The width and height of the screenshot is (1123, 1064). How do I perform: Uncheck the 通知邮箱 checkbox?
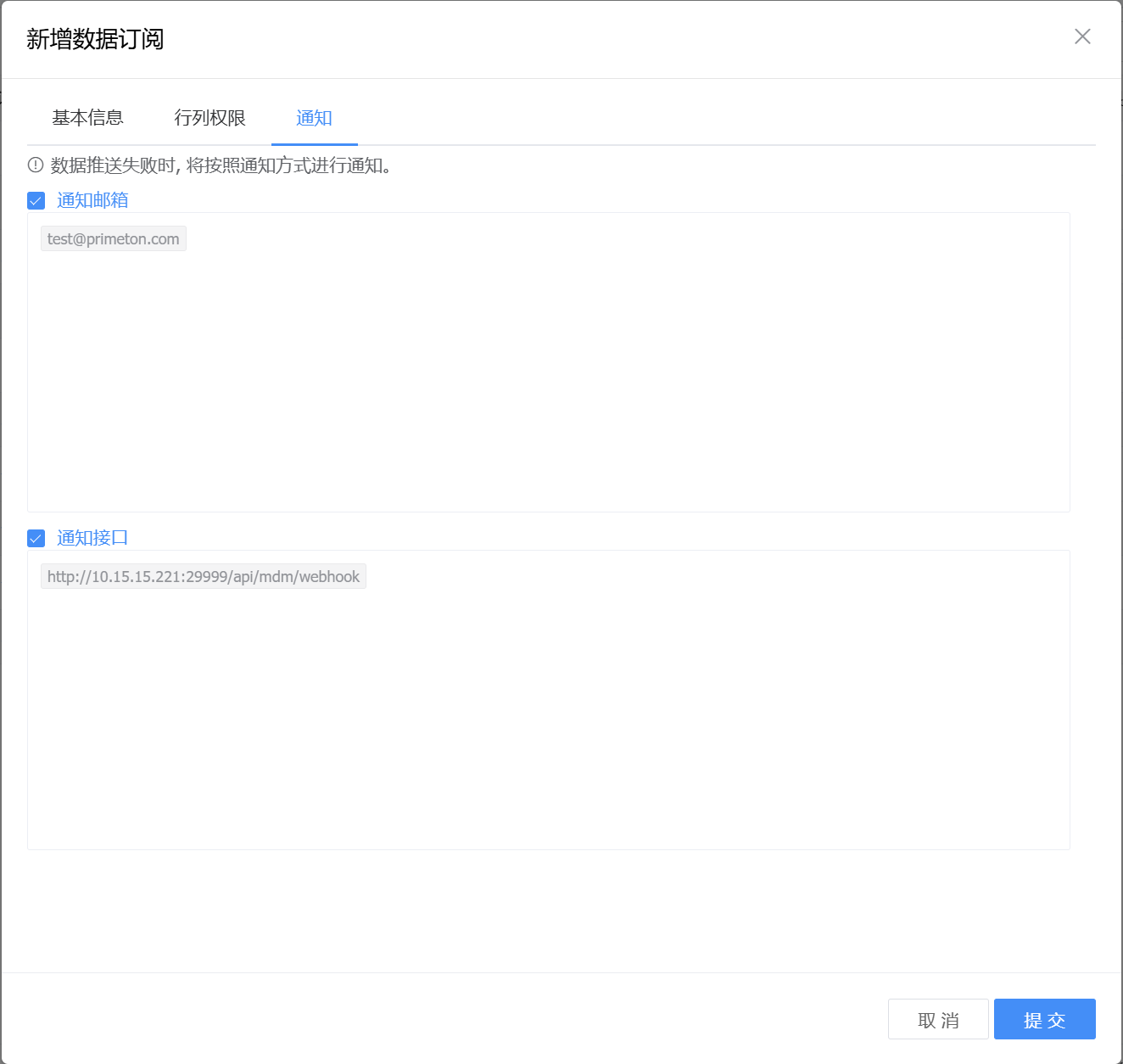tap(36, 201)
